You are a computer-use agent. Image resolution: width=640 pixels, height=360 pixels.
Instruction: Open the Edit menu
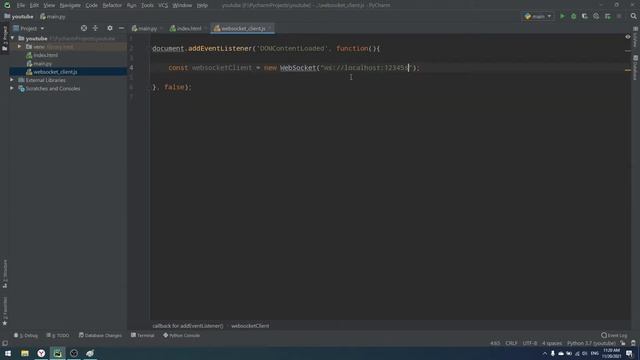coord(34,5)
